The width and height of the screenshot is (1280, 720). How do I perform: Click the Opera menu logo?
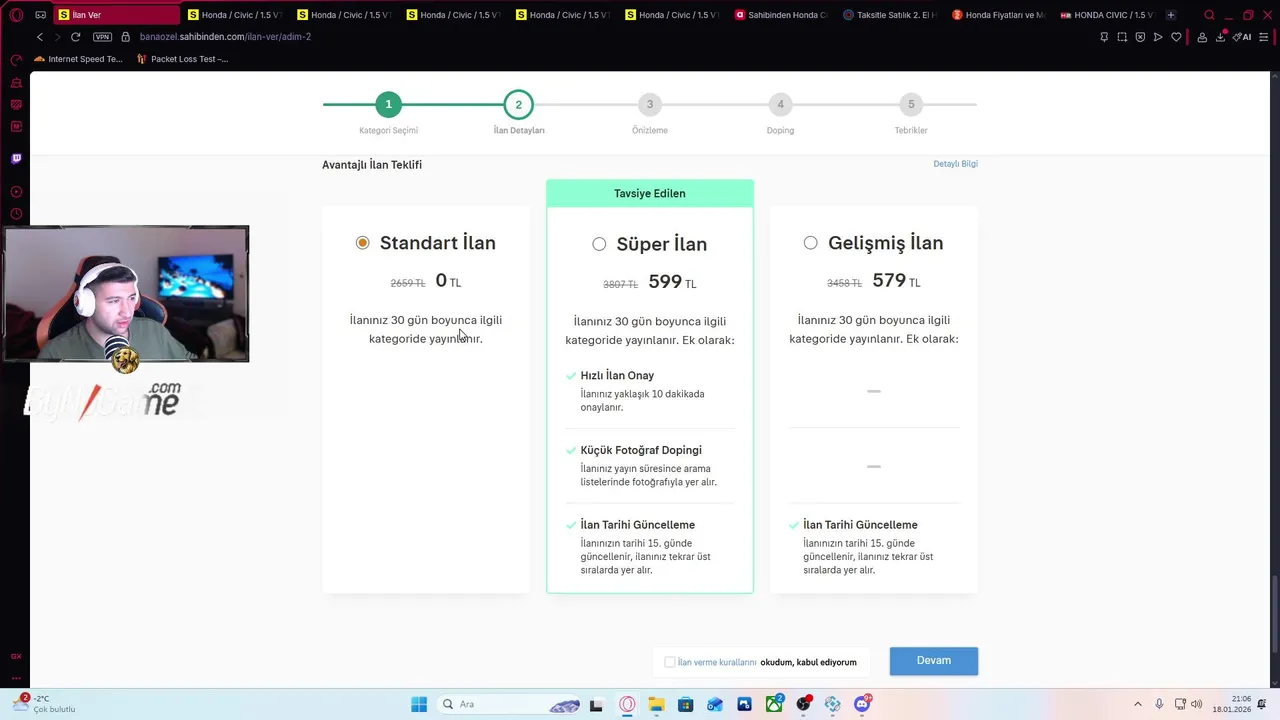pos(16,15)
